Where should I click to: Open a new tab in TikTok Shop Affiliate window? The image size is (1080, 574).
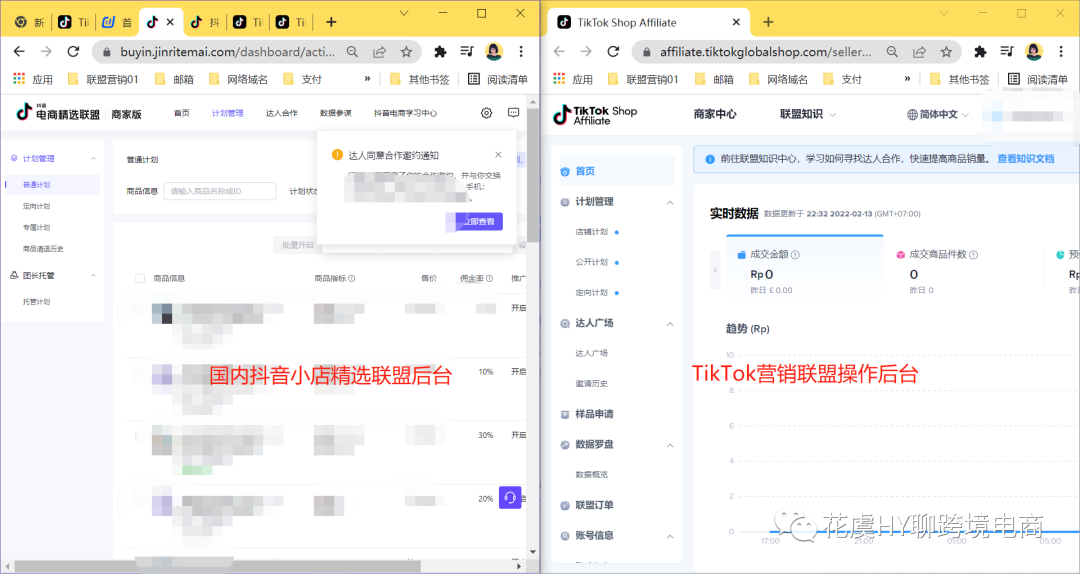click(769, 22)
